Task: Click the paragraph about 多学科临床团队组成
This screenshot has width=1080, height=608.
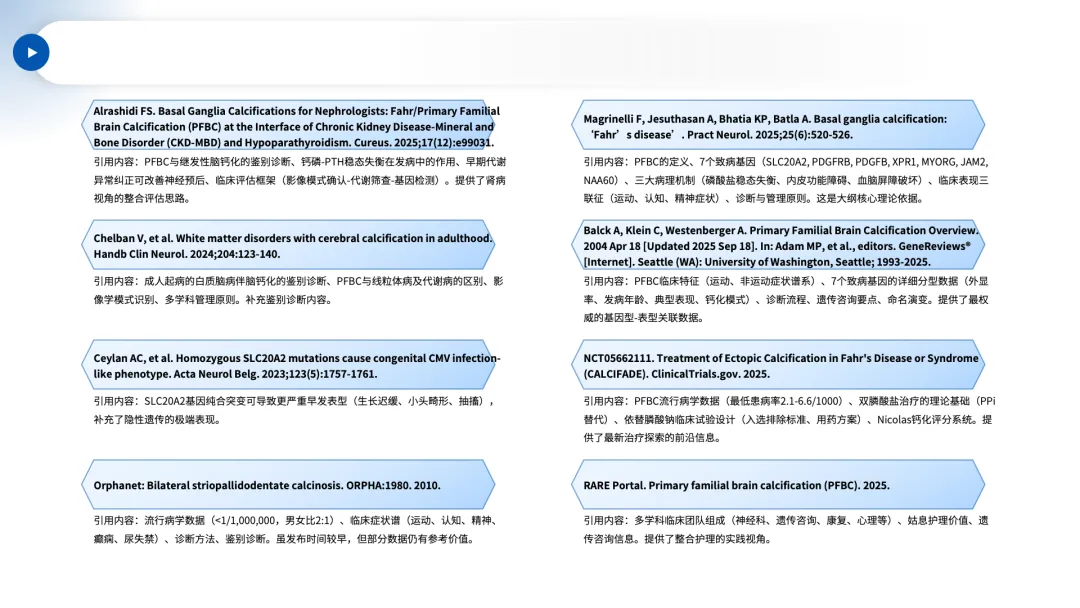Action: [786, 530]
